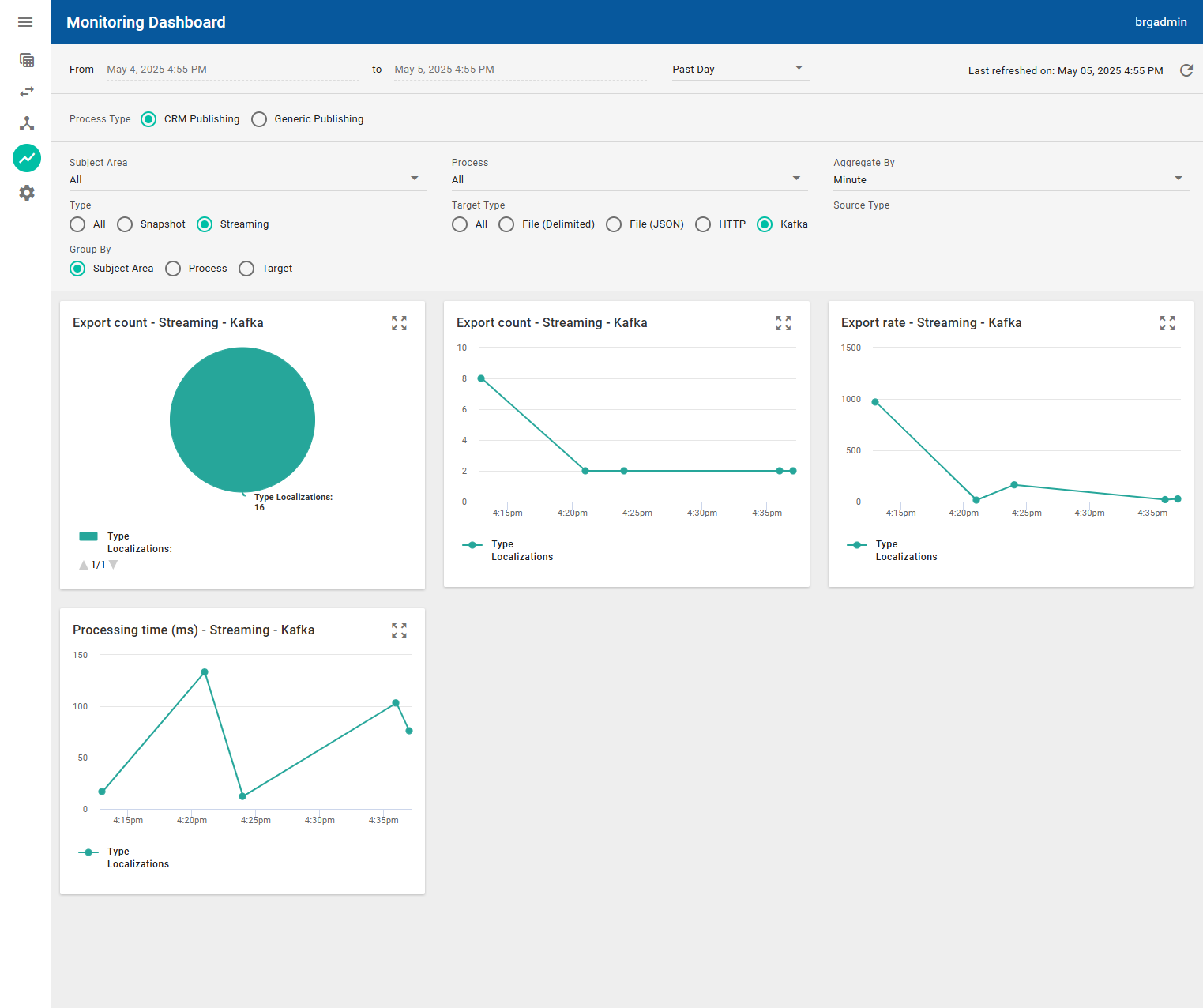
Task: Click the active monitoring trend icon
Action: click(x=26, y=158)
